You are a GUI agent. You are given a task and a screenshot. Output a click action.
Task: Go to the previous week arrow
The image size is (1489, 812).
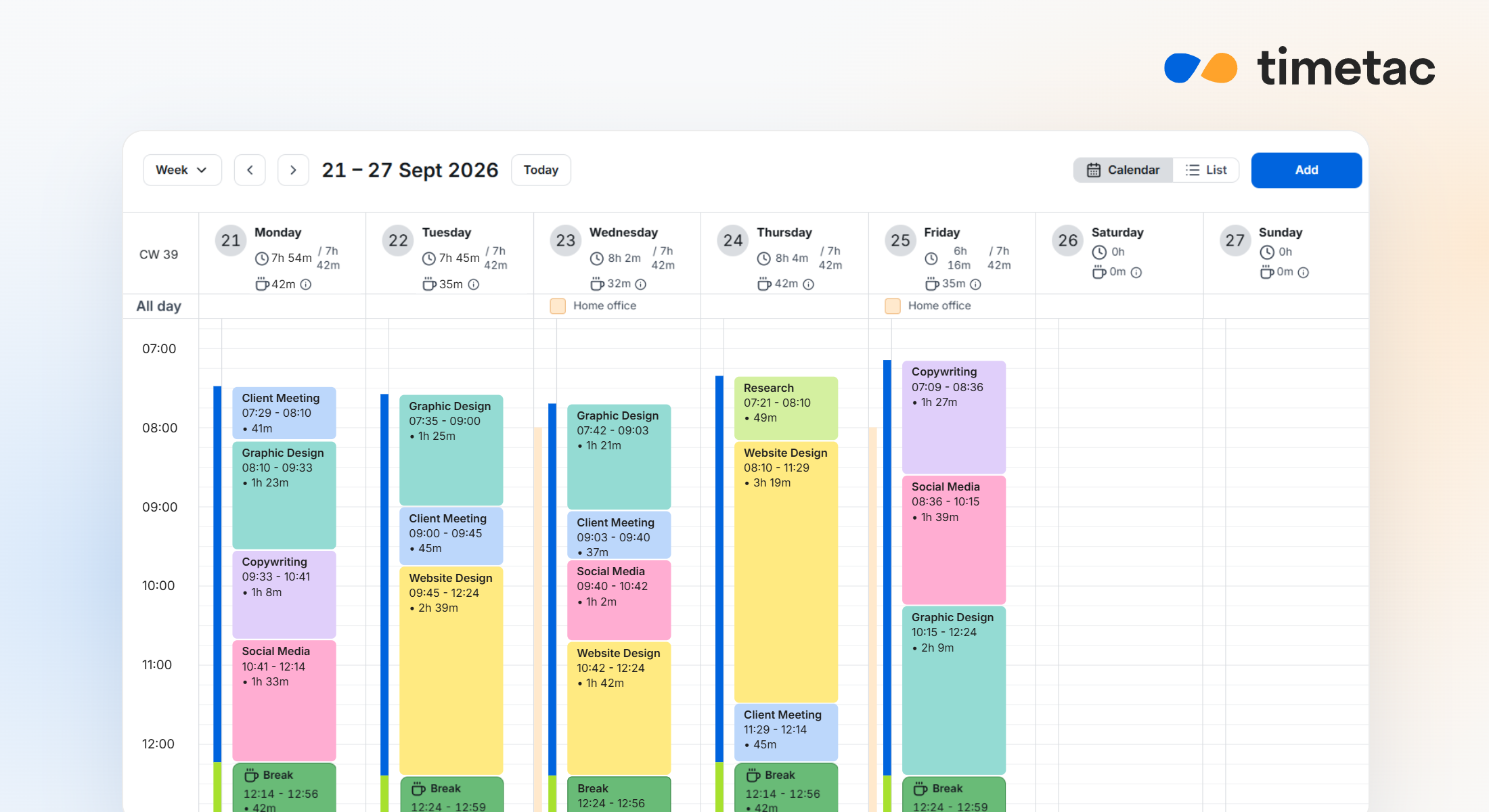click(250, 170)
